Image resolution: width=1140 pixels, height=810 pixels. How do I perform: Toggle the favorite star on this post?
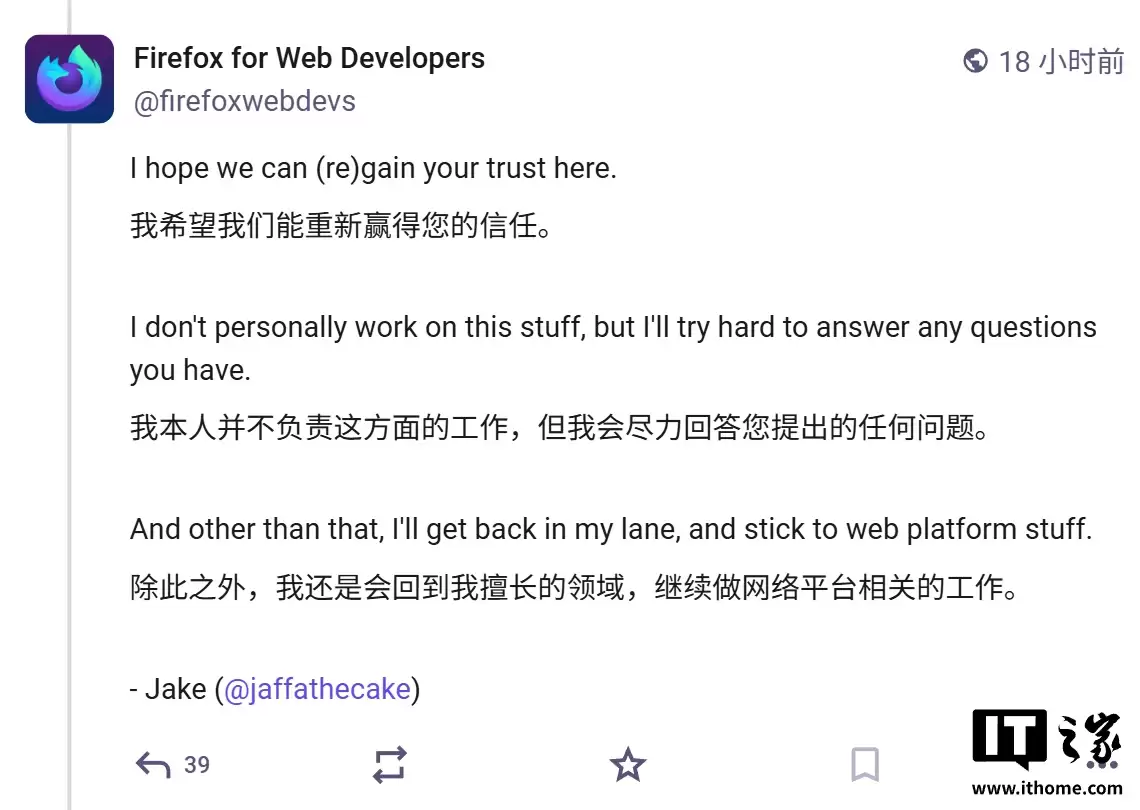(x=627, y=764)
